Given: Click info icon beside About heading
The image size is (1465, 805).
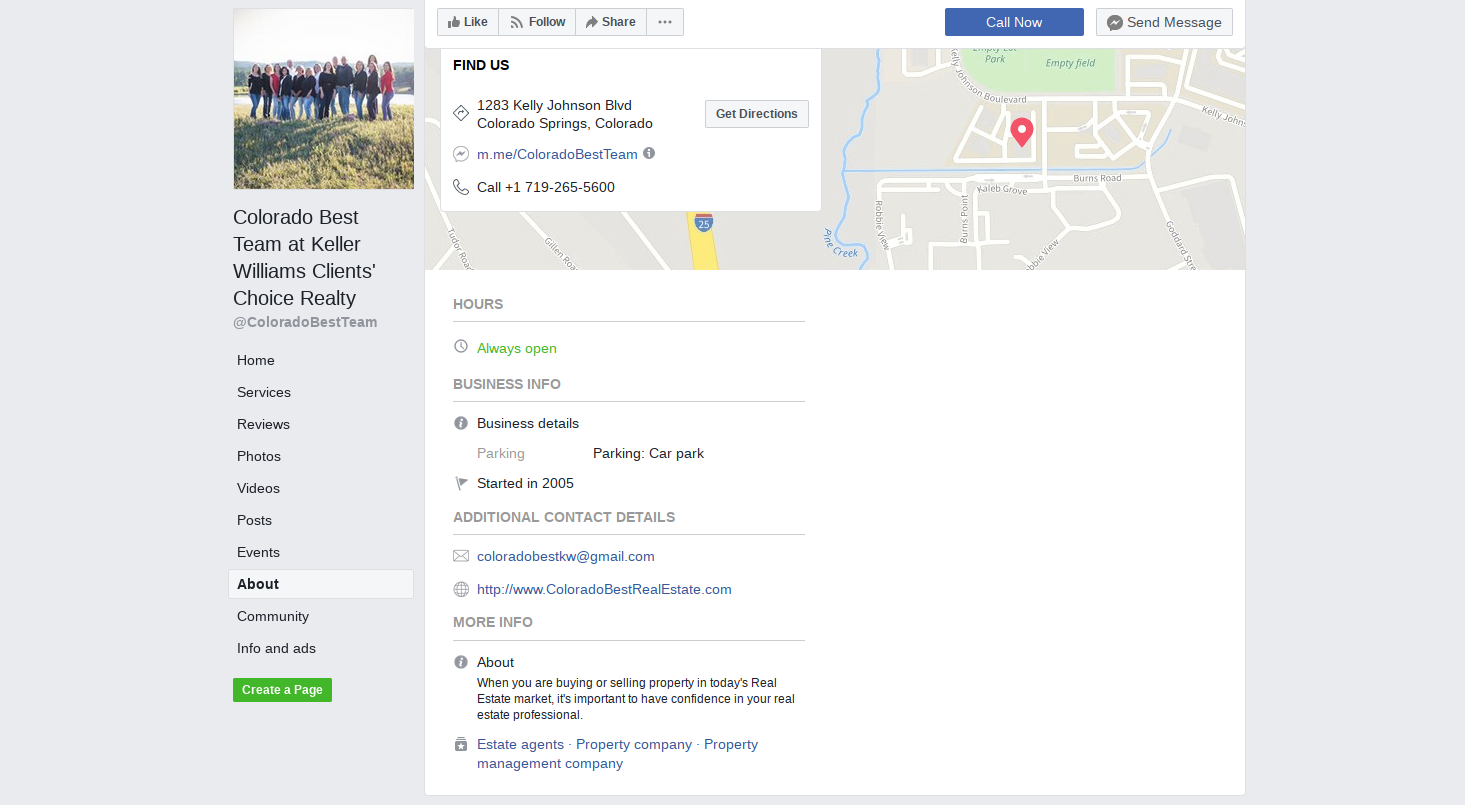Looking at the screenshot, I should [x=461, y=662].
